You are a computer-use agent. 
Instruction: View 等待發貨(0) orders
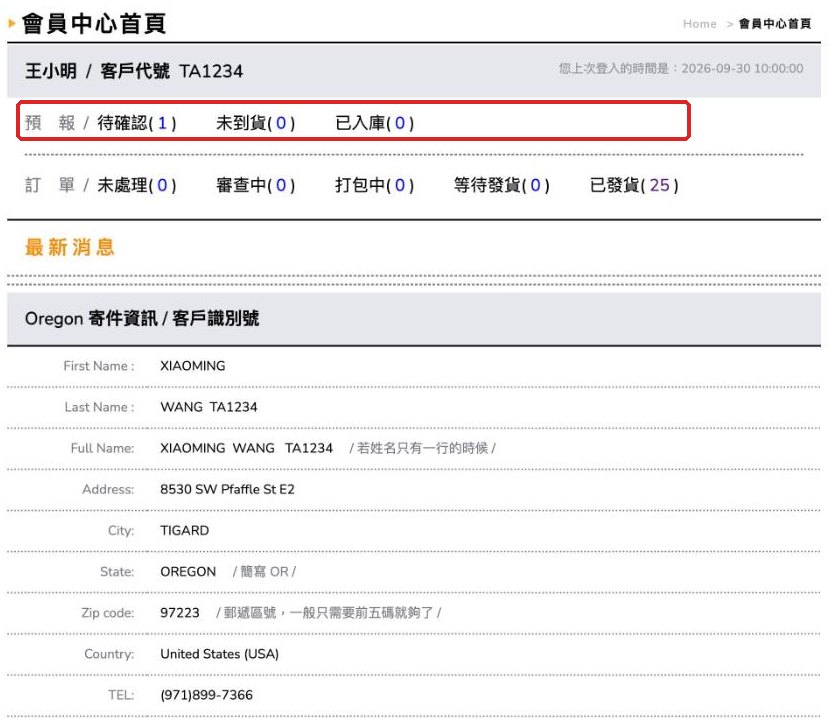[501, 185]
